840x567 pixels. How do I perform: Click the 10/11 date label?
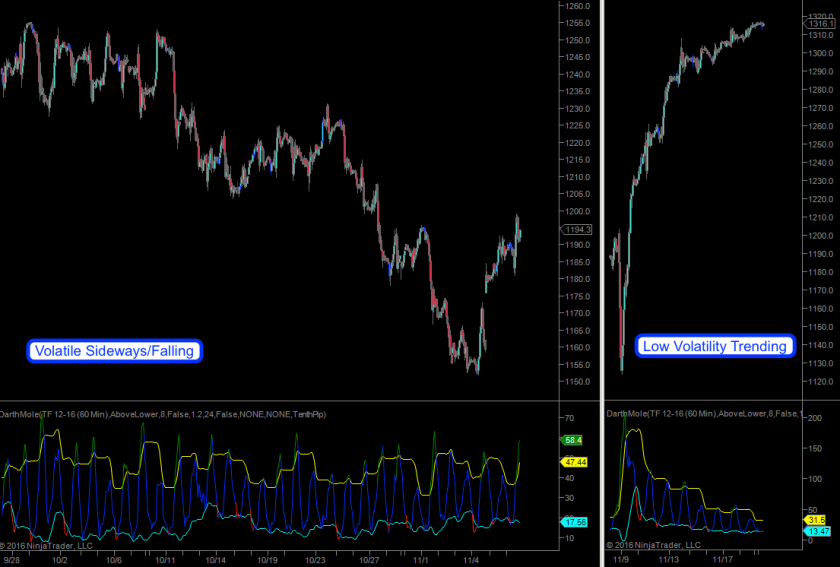coord(166,560)
